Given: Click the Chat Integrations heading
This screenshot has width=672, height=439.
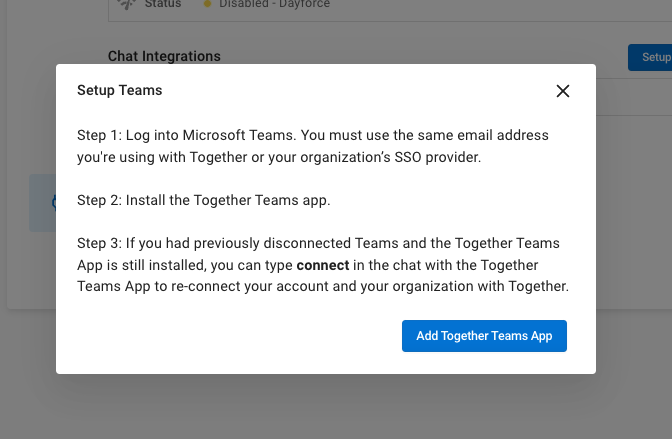Looking at the screenshot, I should pos(164,56).
